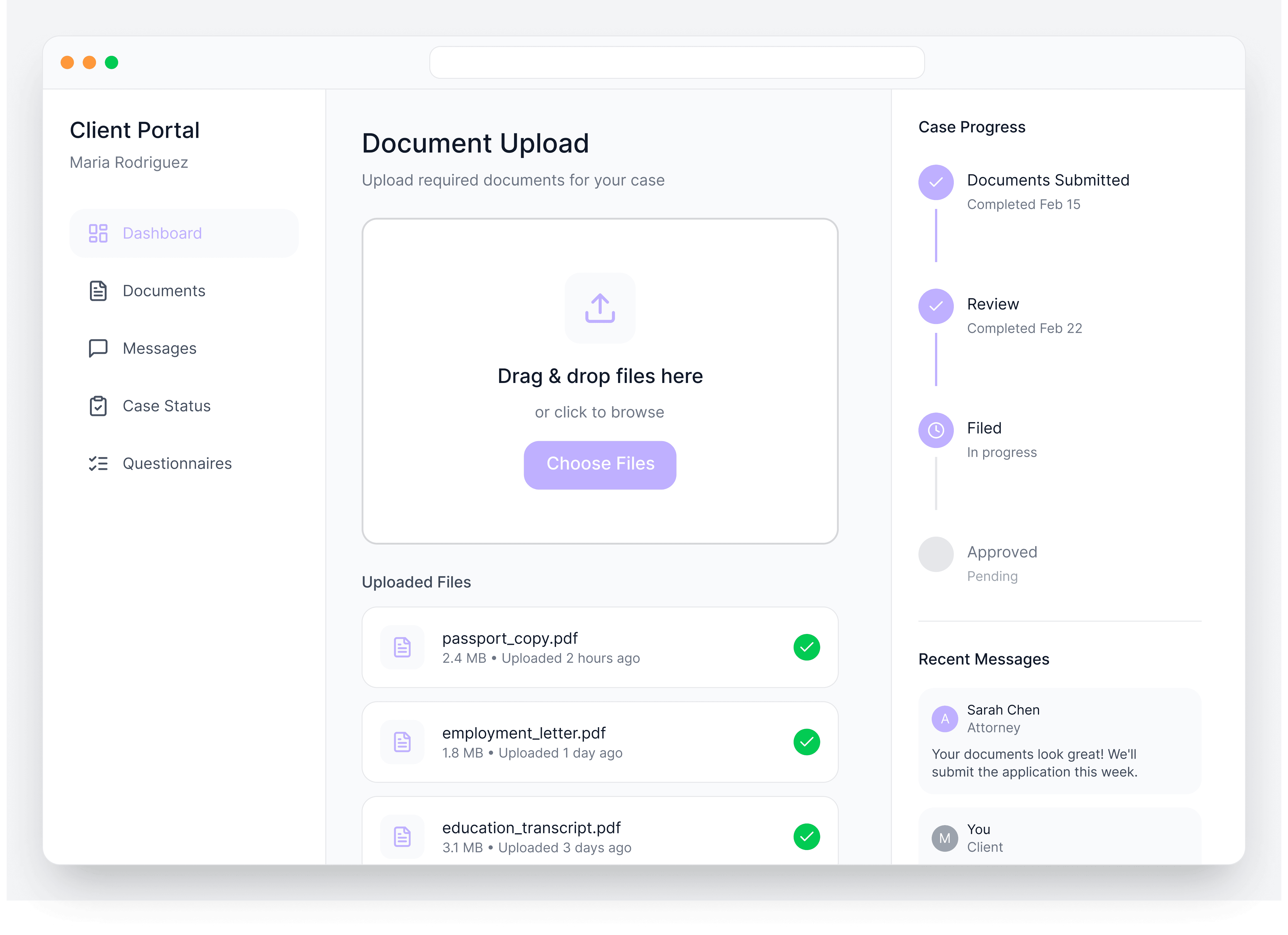Image resolution: width=1288 pixels, height=935 pixels.
Task: Click green check on employment_letter.pdf
Action: (806, 742)
